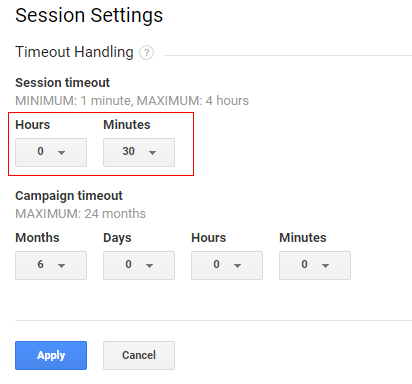Open the Session timeout Hours dropdown

click(x=51, y=152)
